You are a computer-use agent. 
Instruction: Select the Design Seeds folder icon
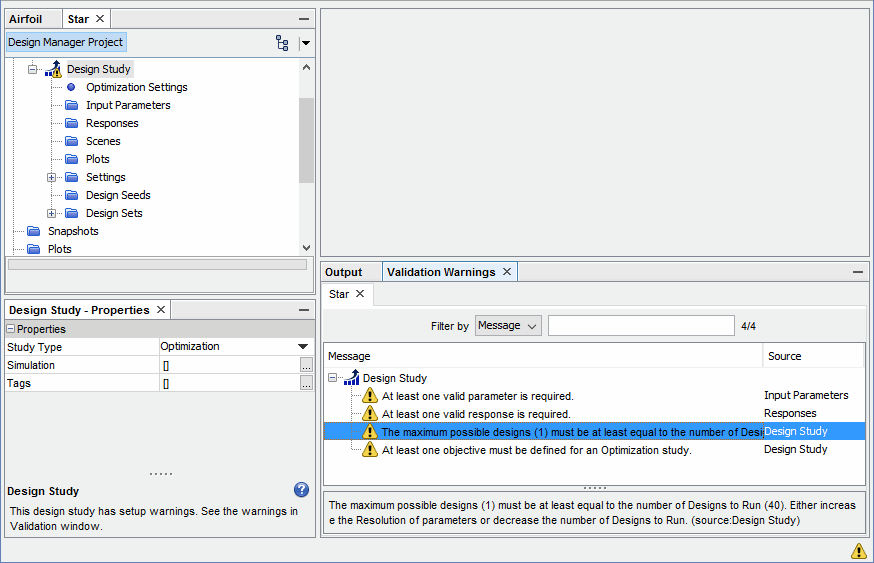71,195
